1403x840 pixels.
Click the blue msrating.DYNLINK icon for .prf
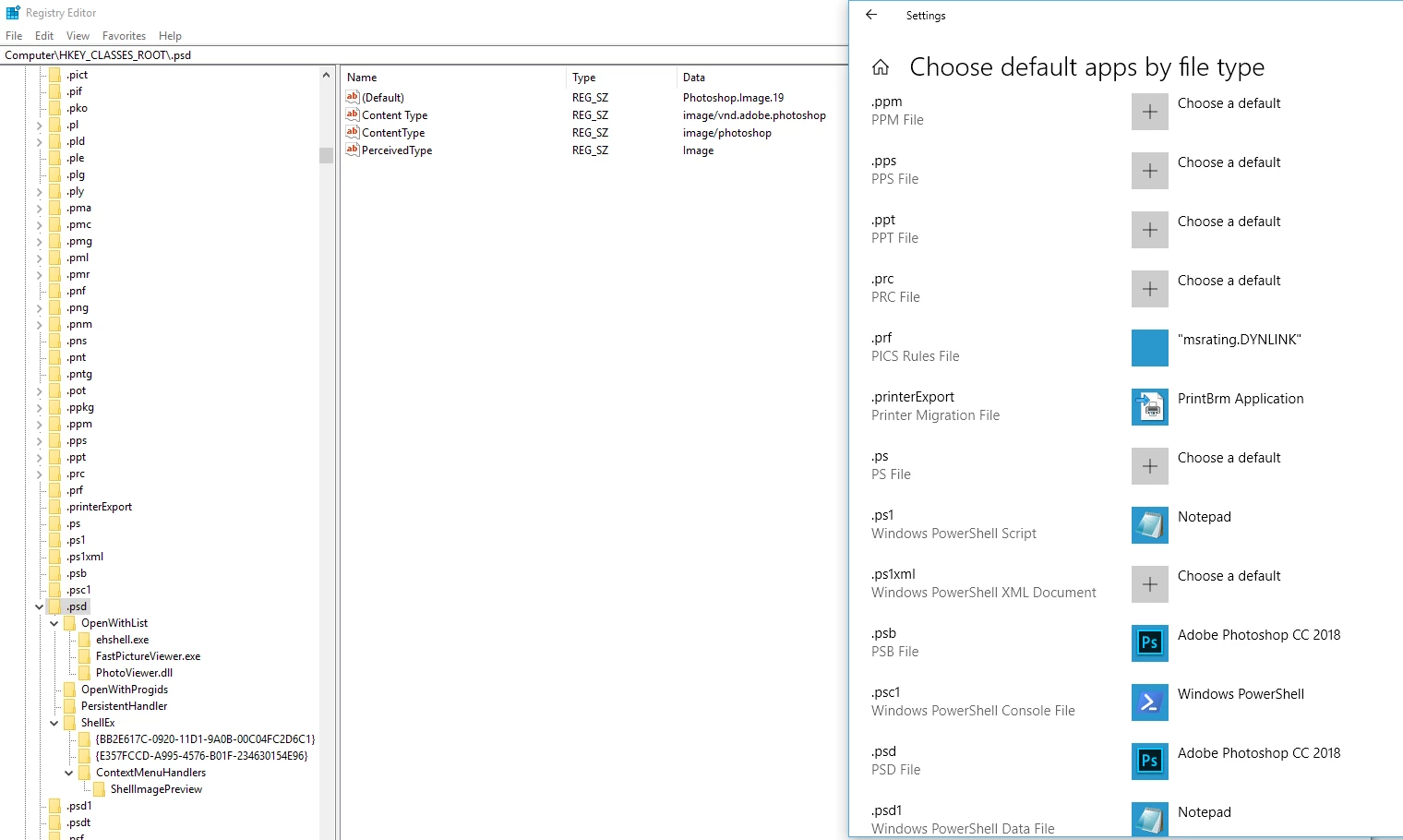[1150, 348]
